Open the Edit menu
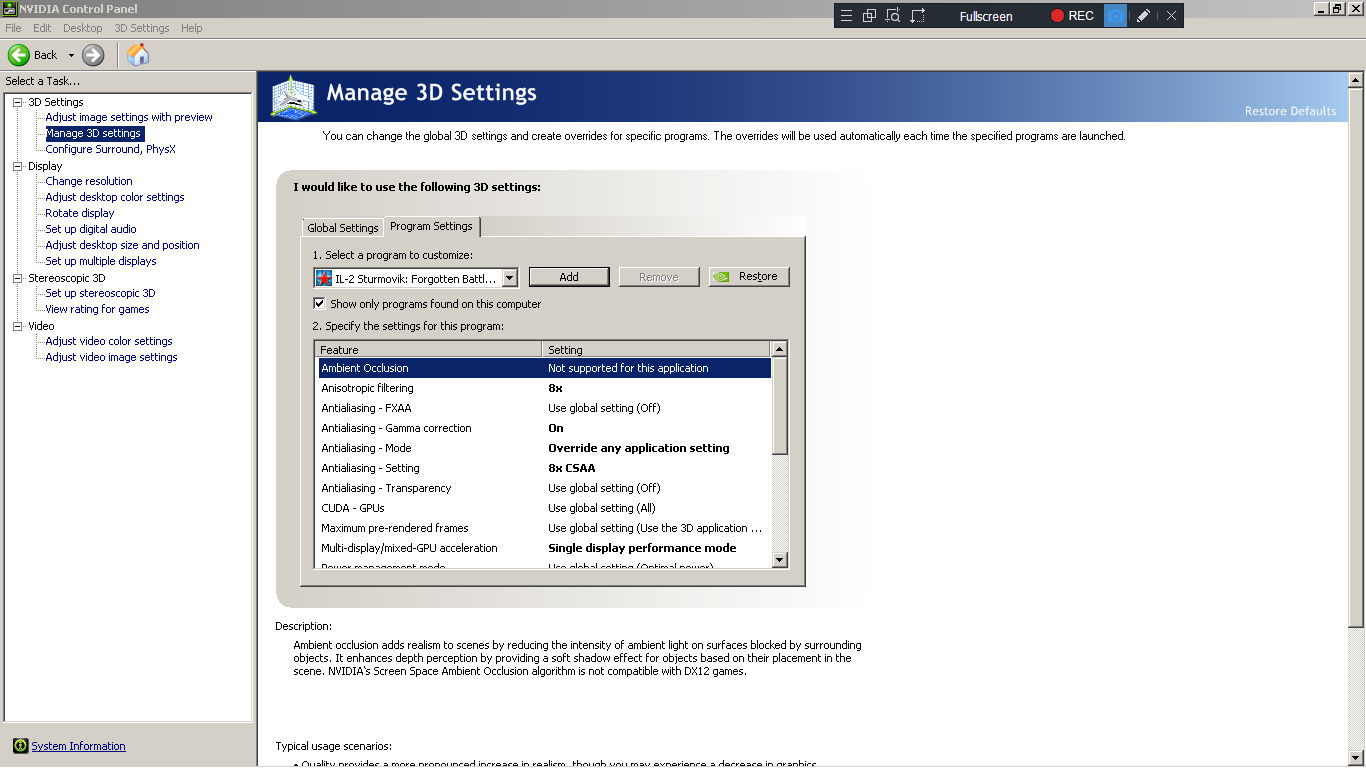Viewport: 1366px width, 768px height. tap(42, 28)
